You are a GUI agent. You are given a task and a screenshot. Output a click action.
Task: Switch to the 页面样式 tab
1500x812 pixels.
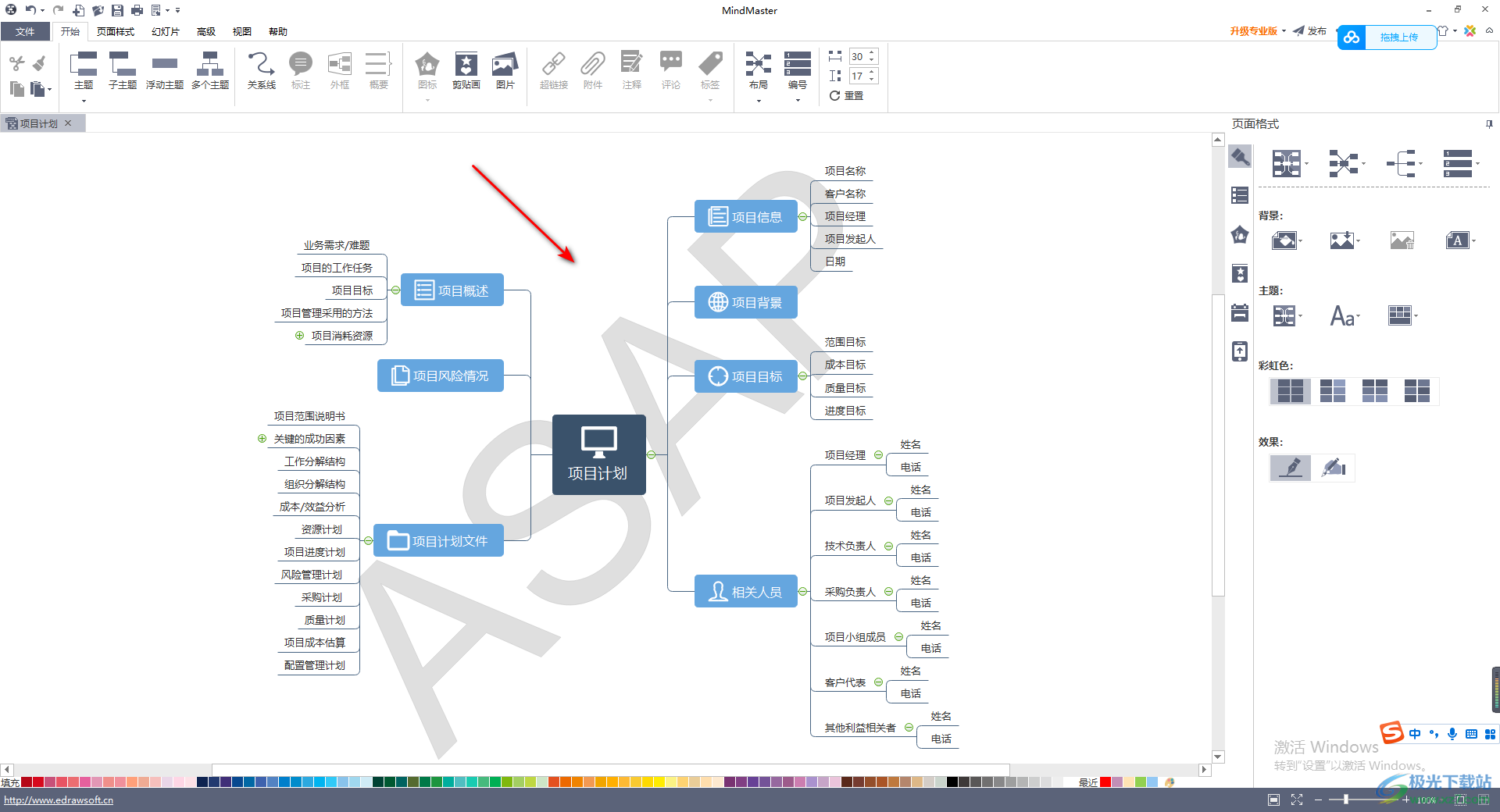pos(116,31)
